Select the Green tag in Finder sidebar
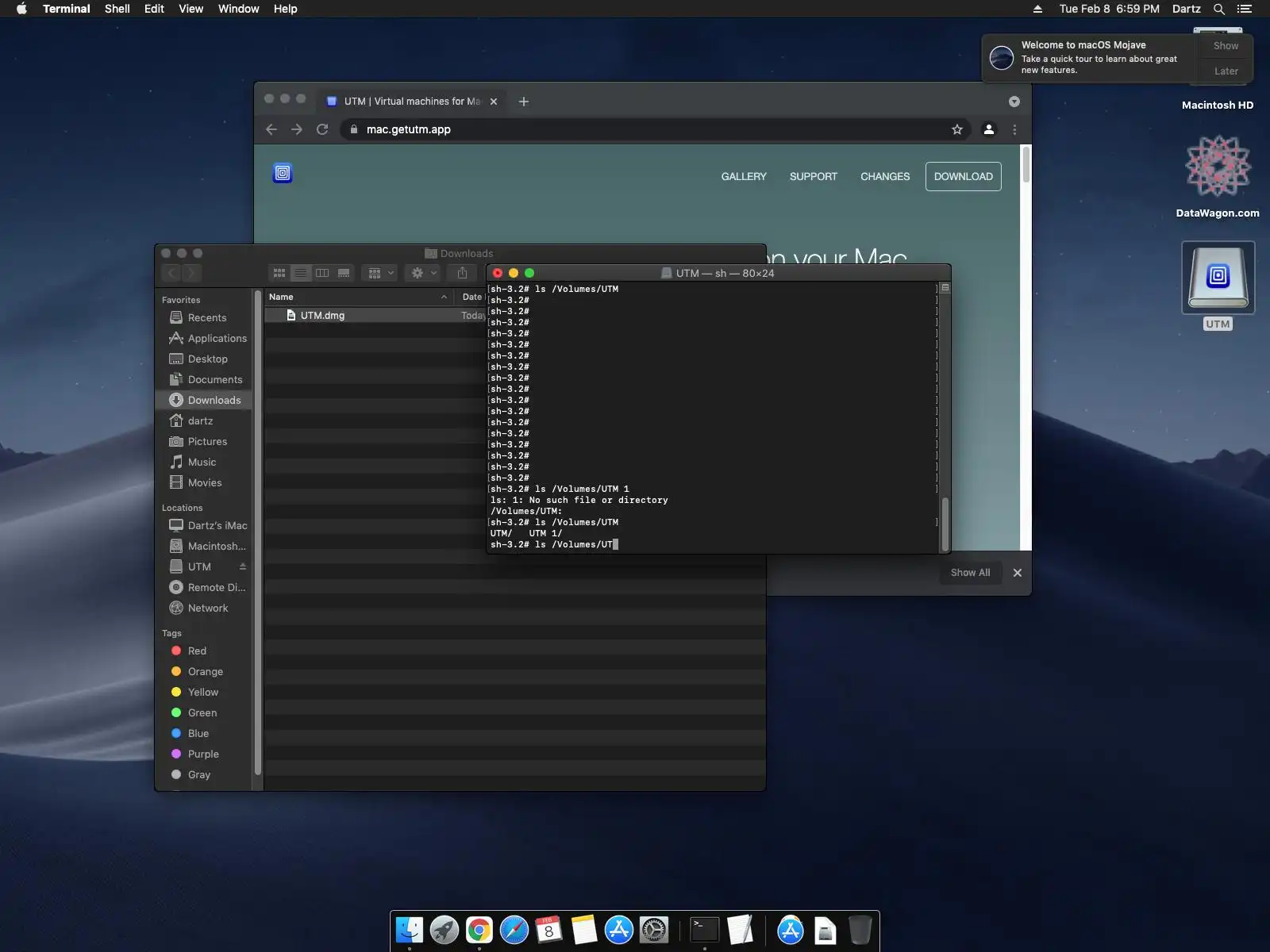 (202, 712)
